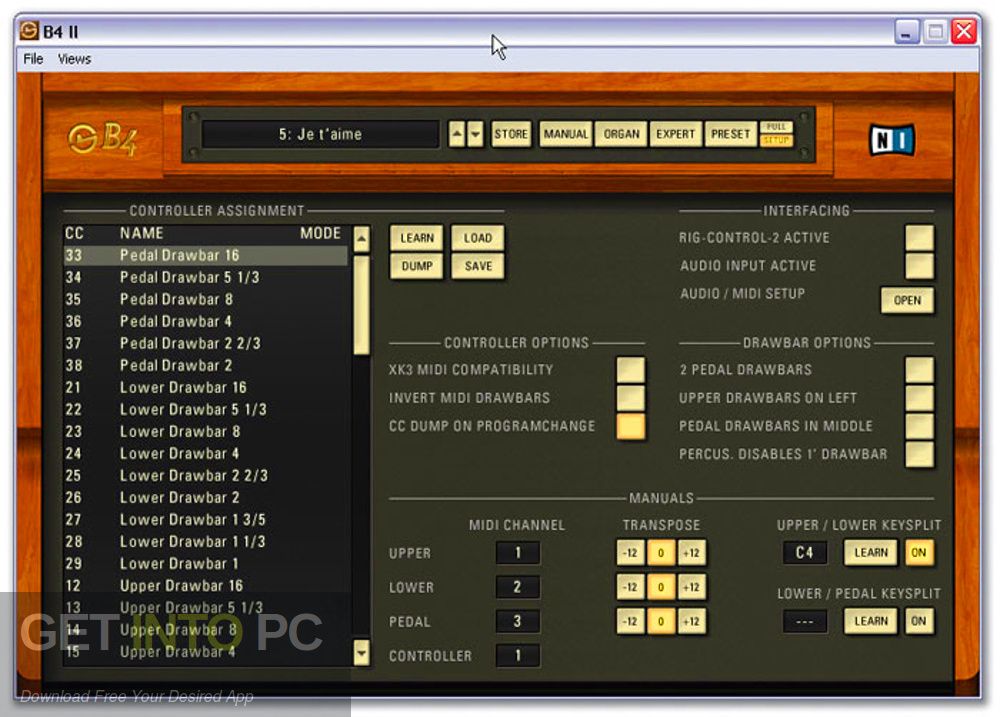The image size is (1000, 717).
Task: Set Upper transpose to 0
Action: 661,552
